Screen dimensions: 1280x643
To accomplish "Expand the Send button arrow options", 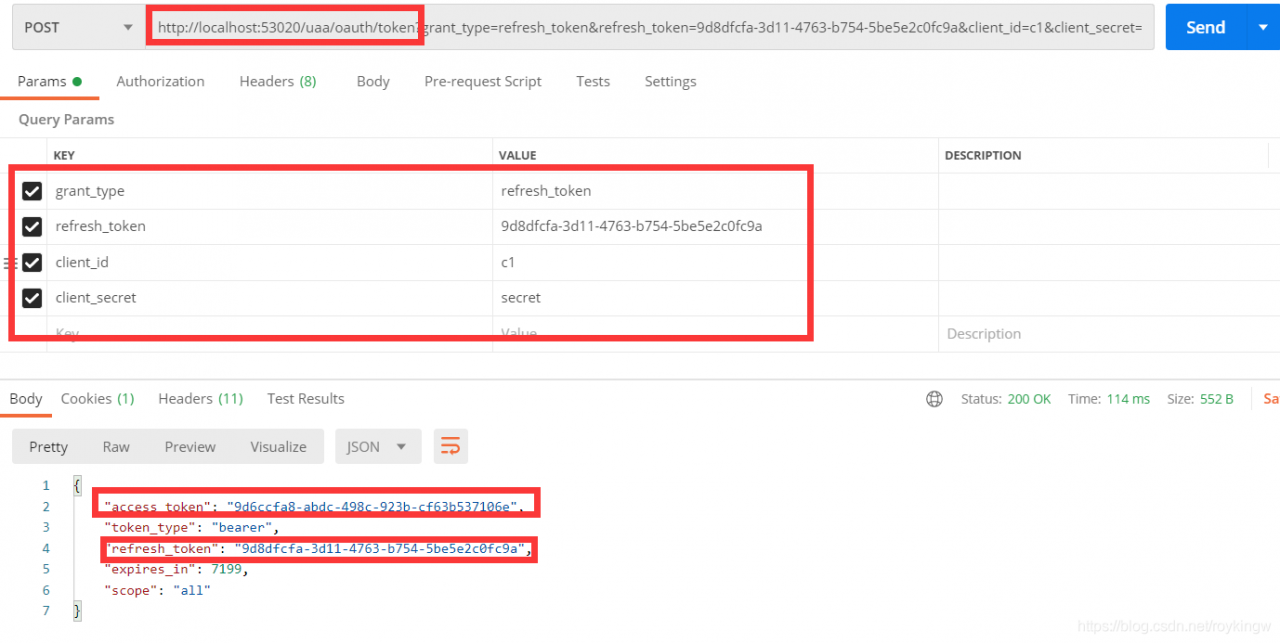I will [1263, 27].
